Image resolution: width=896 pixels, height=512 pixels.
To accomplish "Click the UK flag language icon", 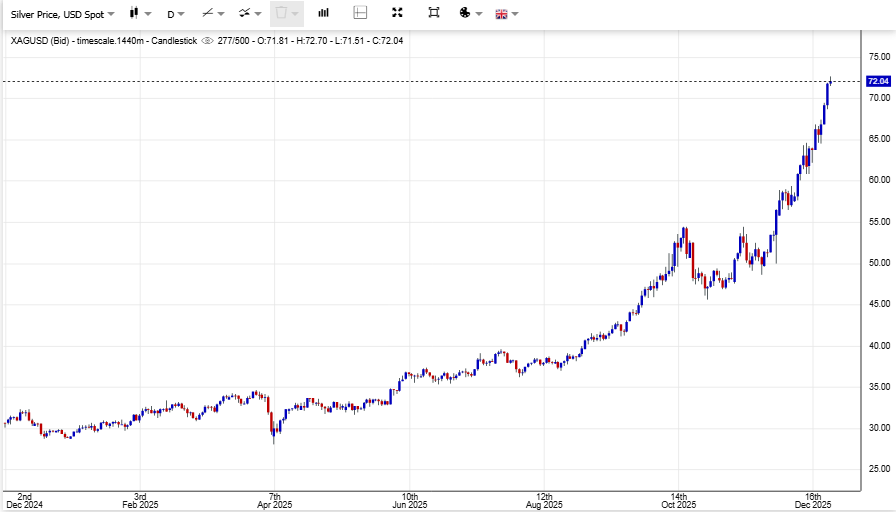I will [x=501, y=14].
